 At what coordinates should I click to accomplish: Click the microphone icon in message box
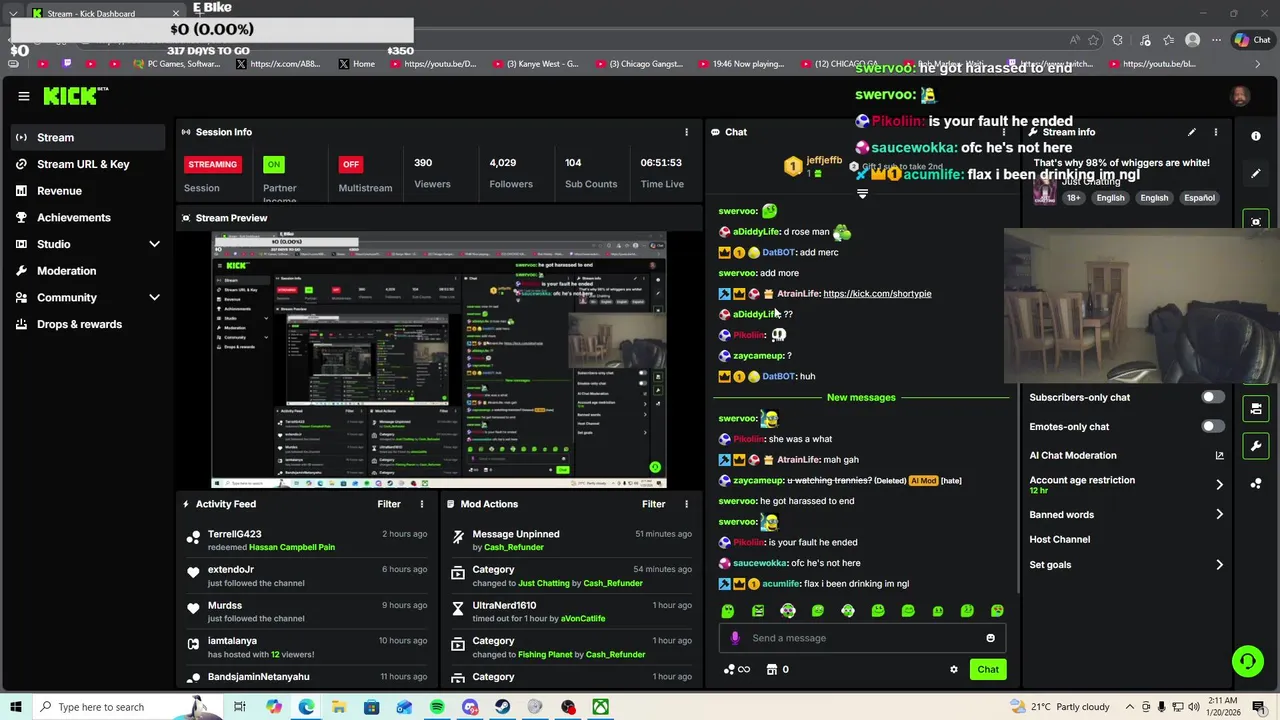[x=735, y=638]
